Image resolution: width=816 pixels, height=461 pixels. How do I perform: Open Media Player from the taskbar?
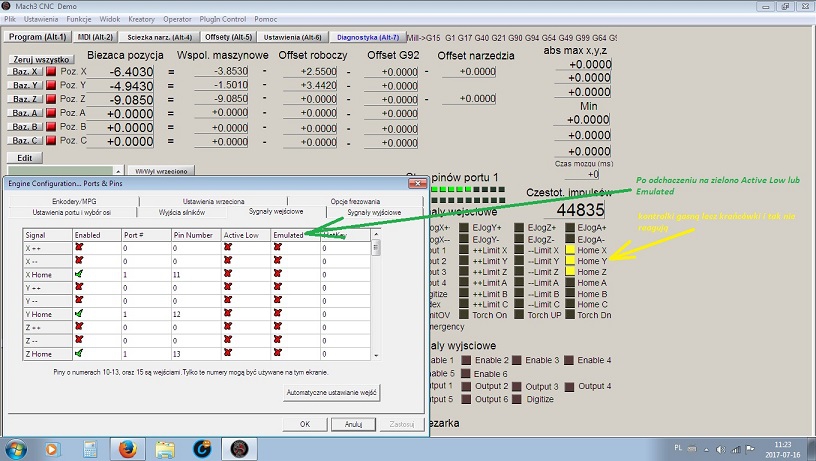point(53,449)
